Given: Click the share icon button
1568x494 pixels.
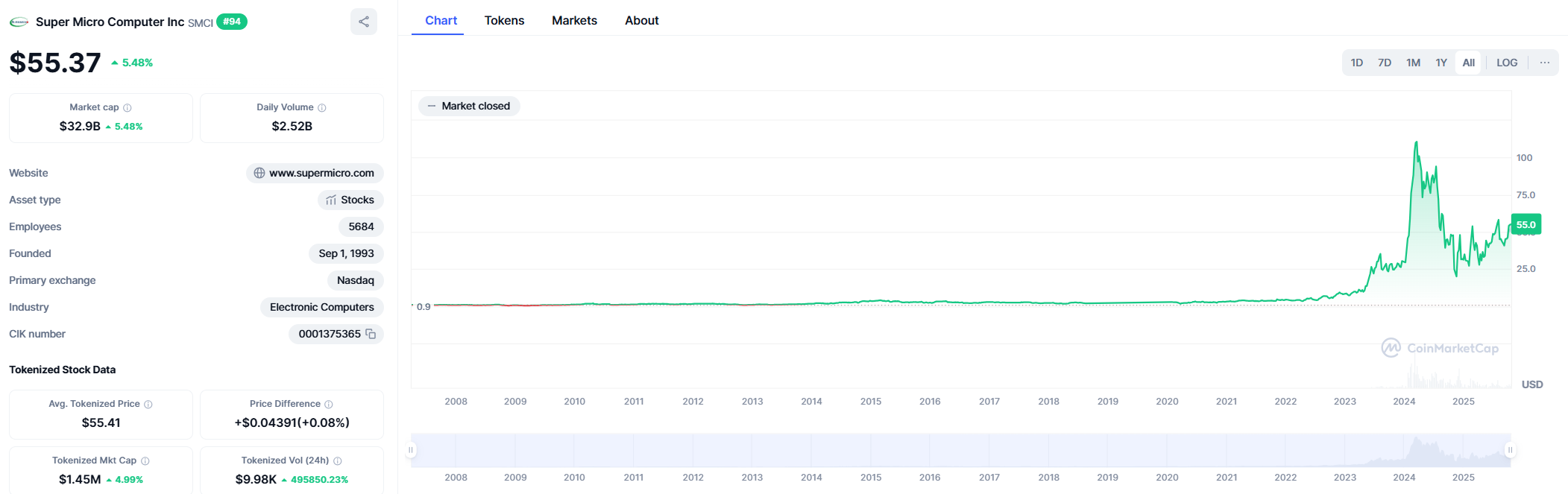Looking at the screenshot, I should tap(364, 22).
